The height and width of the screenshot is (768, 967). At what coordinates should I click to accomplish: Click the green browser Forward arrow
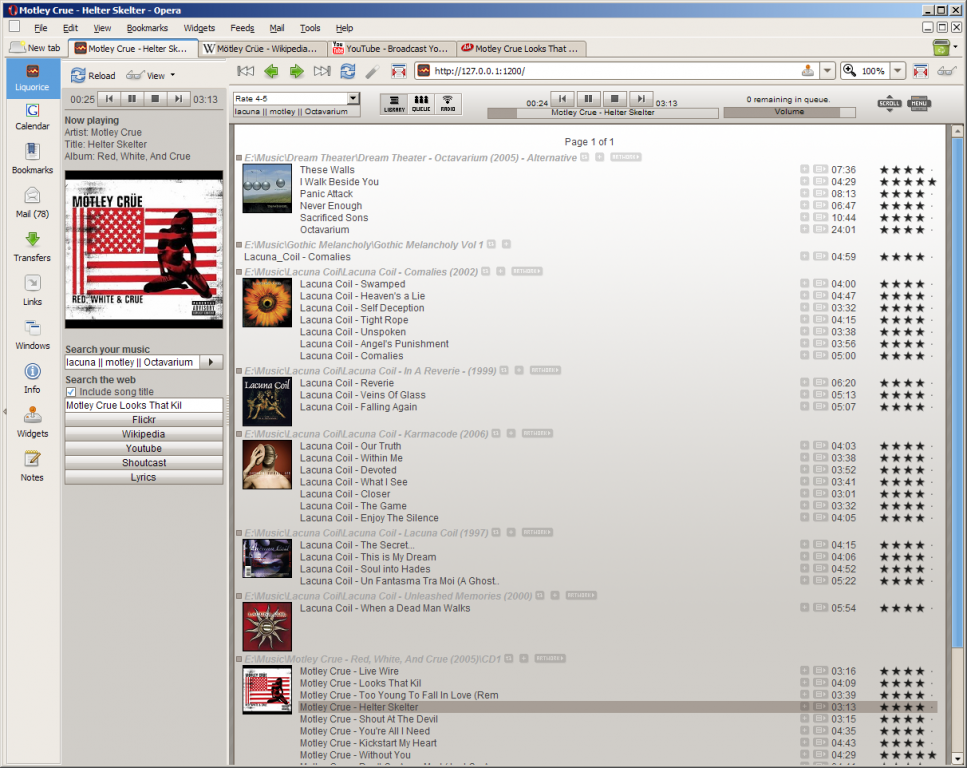pyautogui.click(x=297, y=71)
